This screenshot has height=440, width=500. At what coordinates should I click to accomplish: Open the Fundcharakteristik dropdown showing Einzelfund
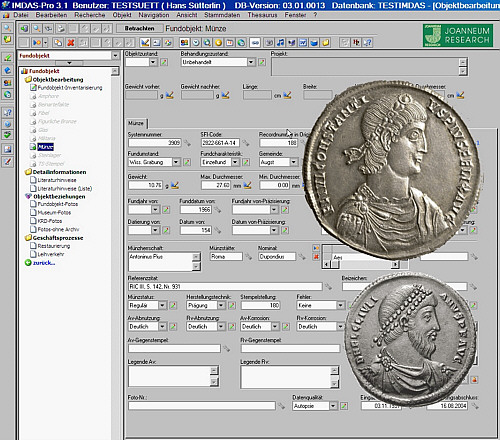coord(235,162)
